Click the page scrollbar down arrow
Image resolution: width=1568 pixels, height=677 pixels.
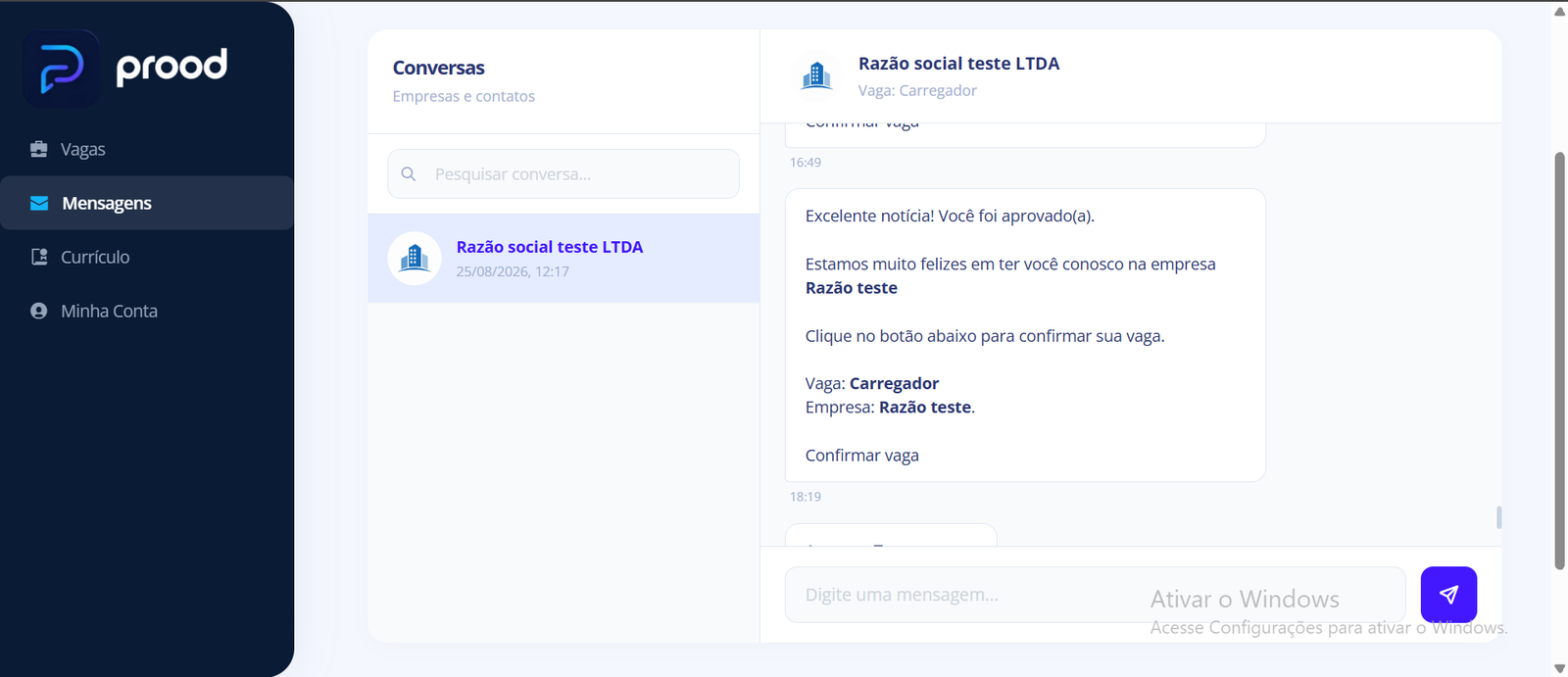click(1559, 668)
